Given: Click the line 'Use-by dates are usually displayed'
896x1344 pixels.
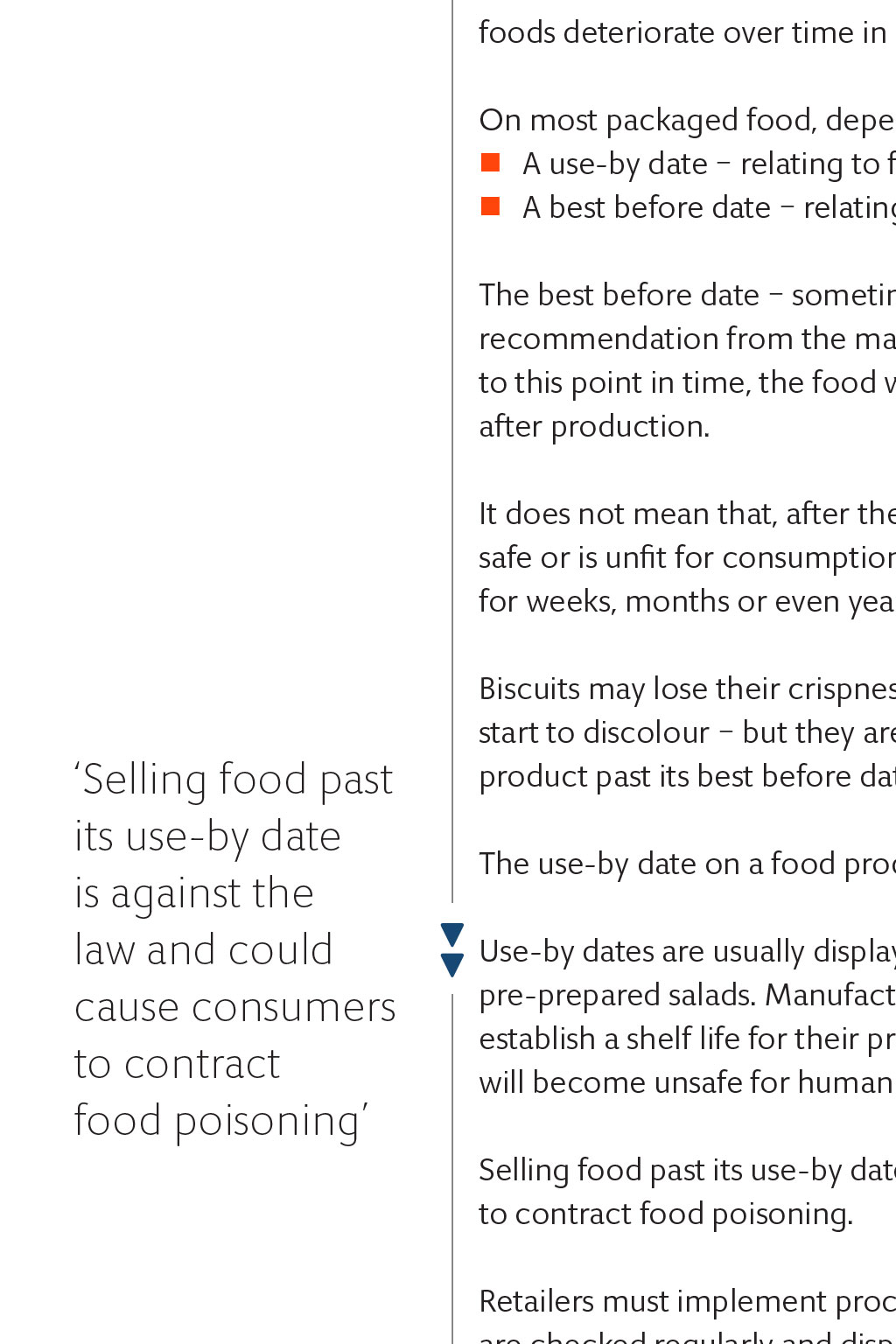Looking at the screenshot, I should pyautogui.click(x=688, y=951).
